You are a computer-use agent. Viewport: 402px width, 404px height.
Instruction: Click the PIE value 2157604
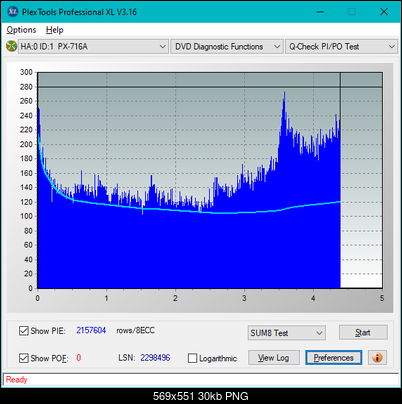[x=91, y=330]
